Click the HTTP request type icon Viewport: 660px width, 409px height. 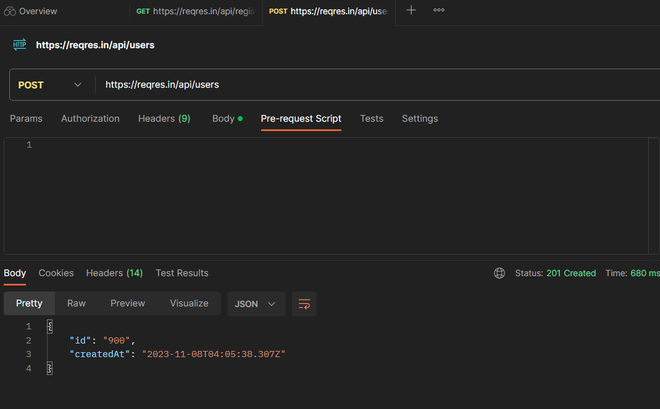pyautogui.click(x=19, y=45)
